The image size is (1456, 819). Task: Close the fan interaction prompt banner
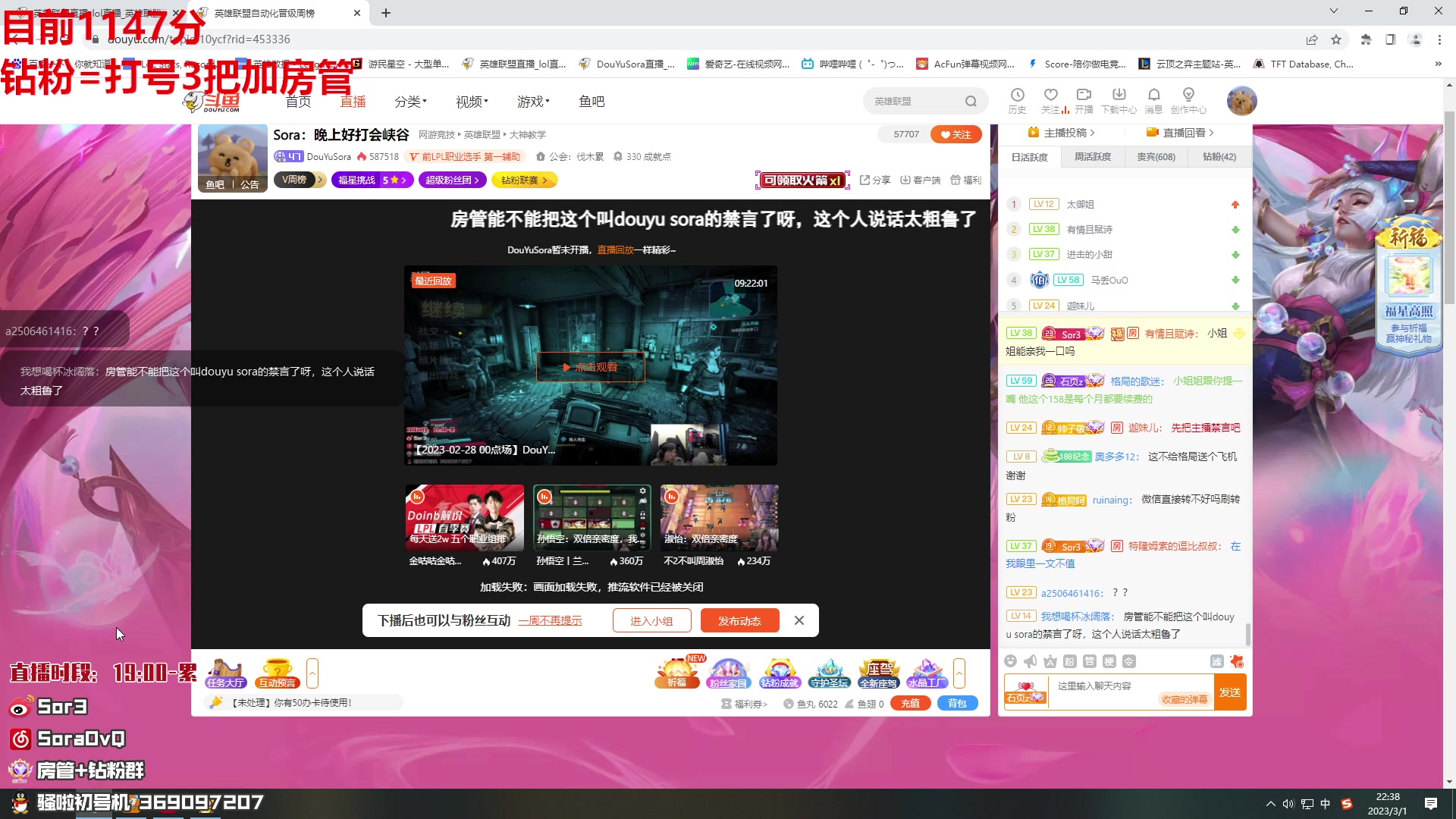799,620
